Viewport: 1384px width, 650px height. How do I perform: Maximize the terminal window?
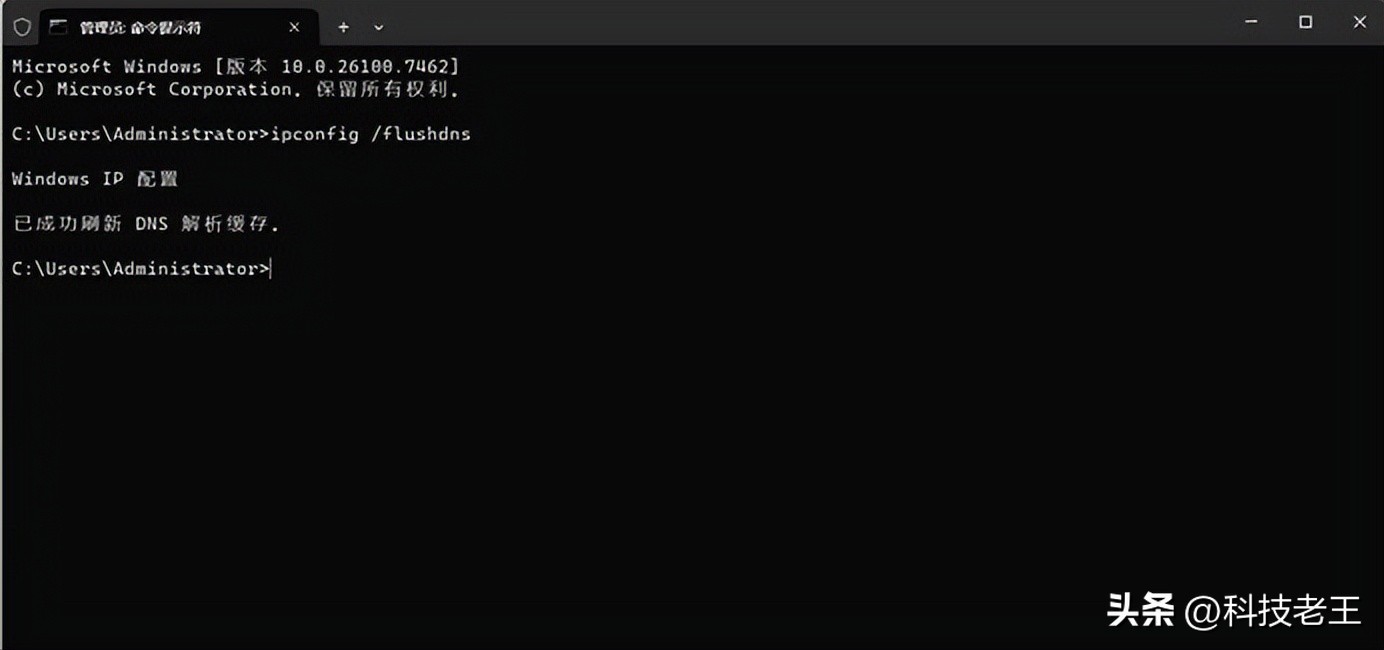(x=1305, y=22)
